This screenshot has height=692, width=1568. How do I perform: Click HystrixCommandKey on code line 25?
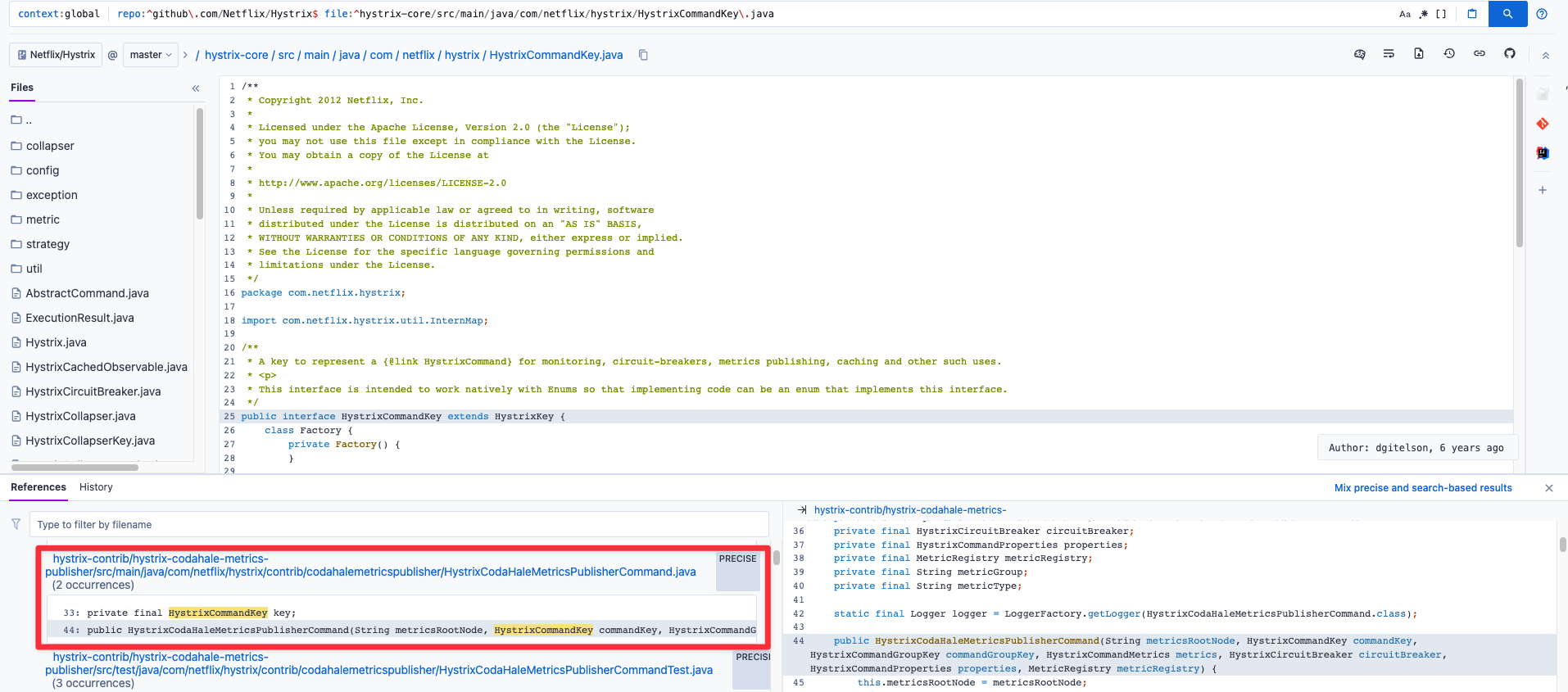(x=391, y=417)
